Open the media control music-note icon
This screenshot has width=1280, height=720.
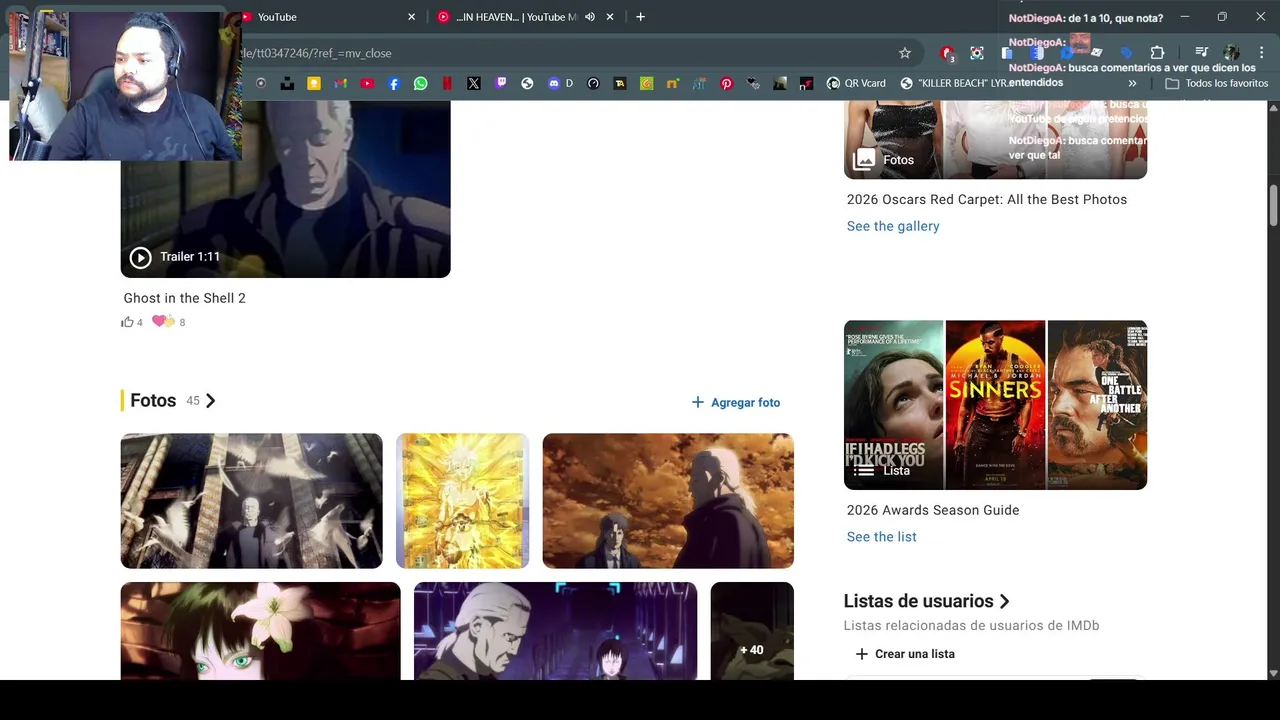tap(1202, 53)
